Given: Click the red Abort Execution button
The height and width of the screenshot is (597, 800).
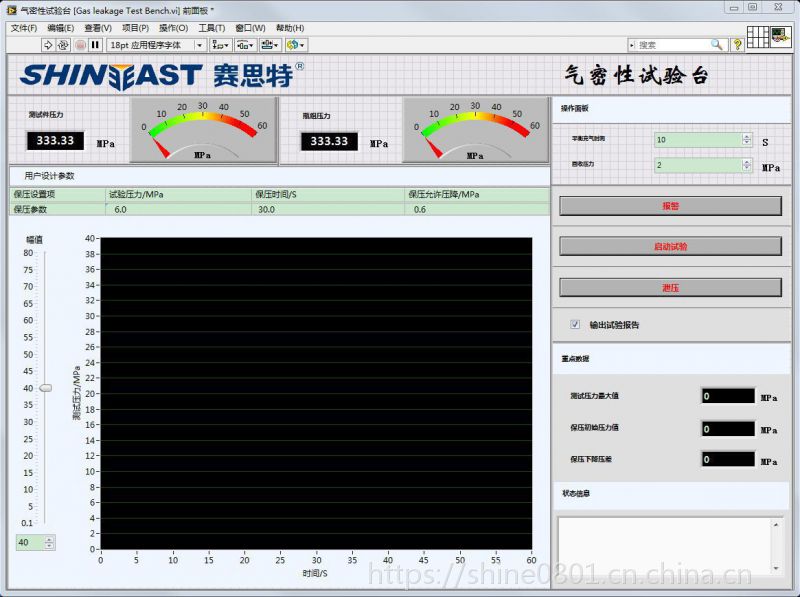Looking at the screenshot, I should [x=80, y=45].
